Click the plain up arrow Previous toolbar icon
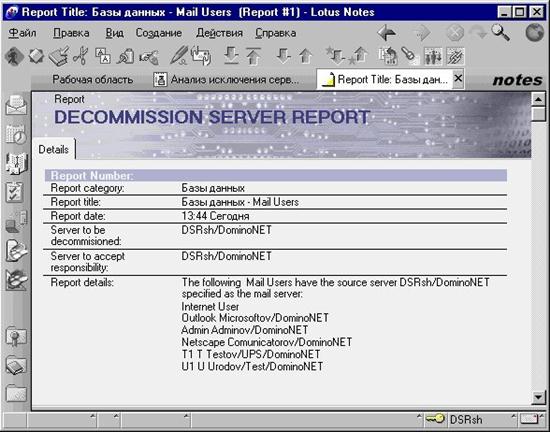The width and height of the screenshot is (550, 432). (306, 56)
